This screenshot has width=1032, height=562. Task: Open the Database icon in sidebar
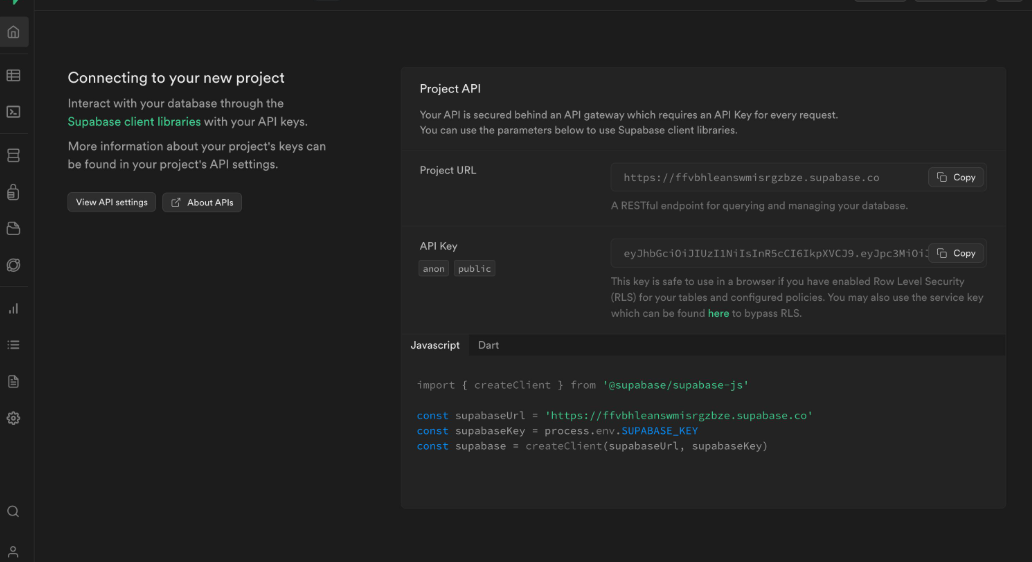pyautogui.click(x=13, y=156)
